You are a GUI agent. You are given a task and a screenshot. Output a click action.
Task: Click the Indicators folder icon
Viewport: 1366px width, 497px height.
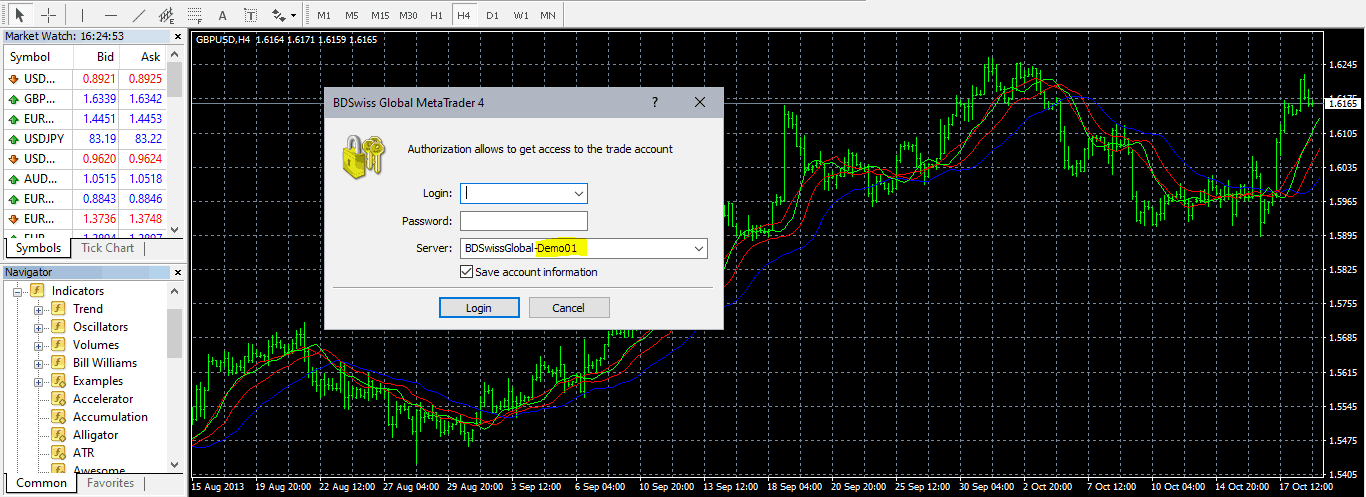click(x=37, y=291)
